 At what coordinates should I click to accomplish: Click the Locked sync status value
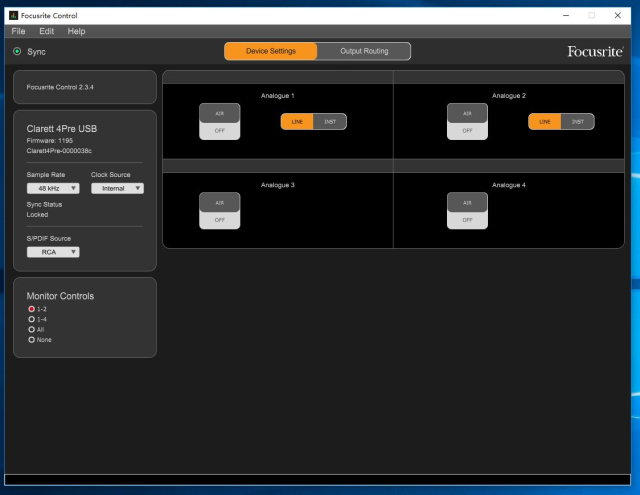37,215
